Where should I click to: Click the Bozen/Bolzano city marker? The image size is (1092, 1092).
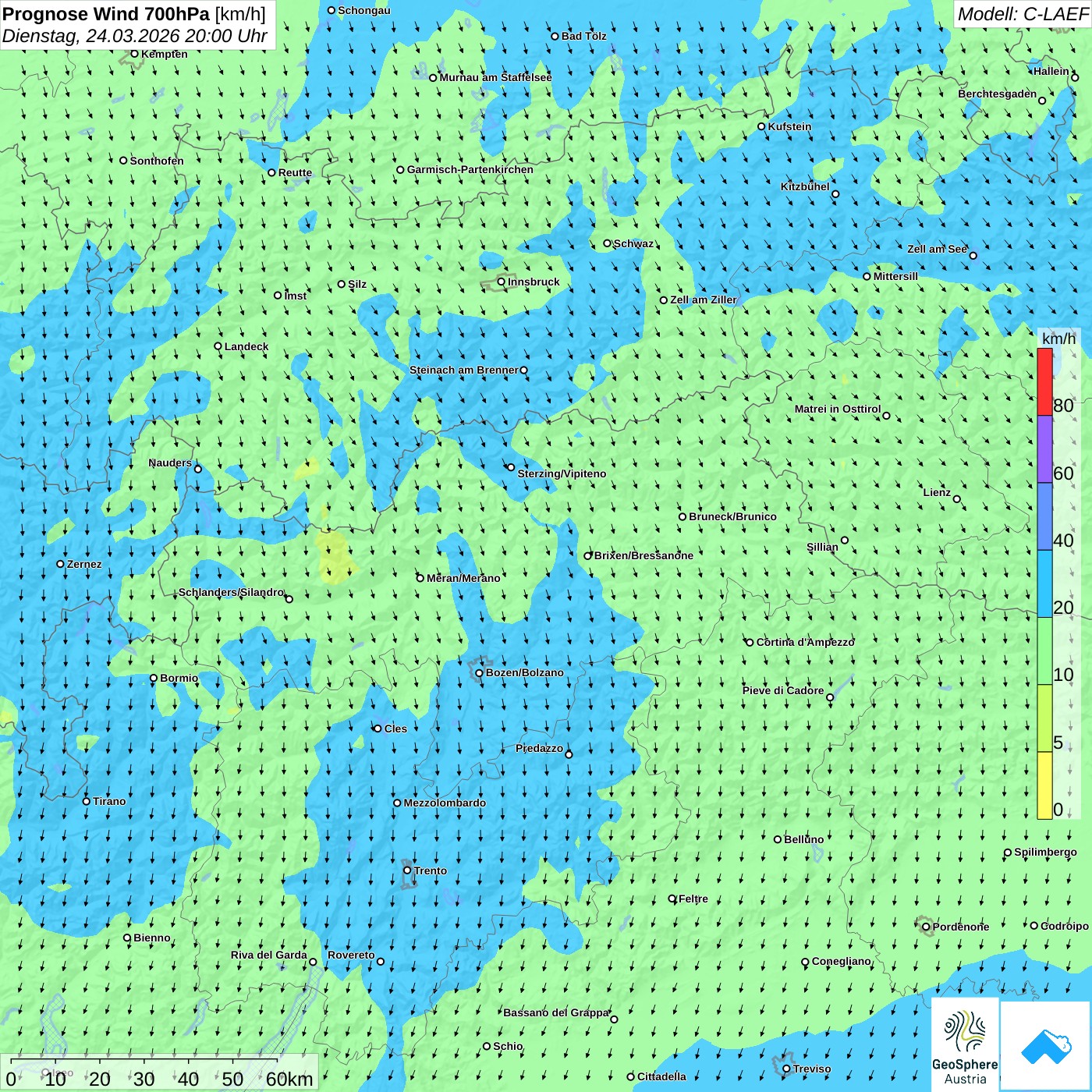[480, 672]
